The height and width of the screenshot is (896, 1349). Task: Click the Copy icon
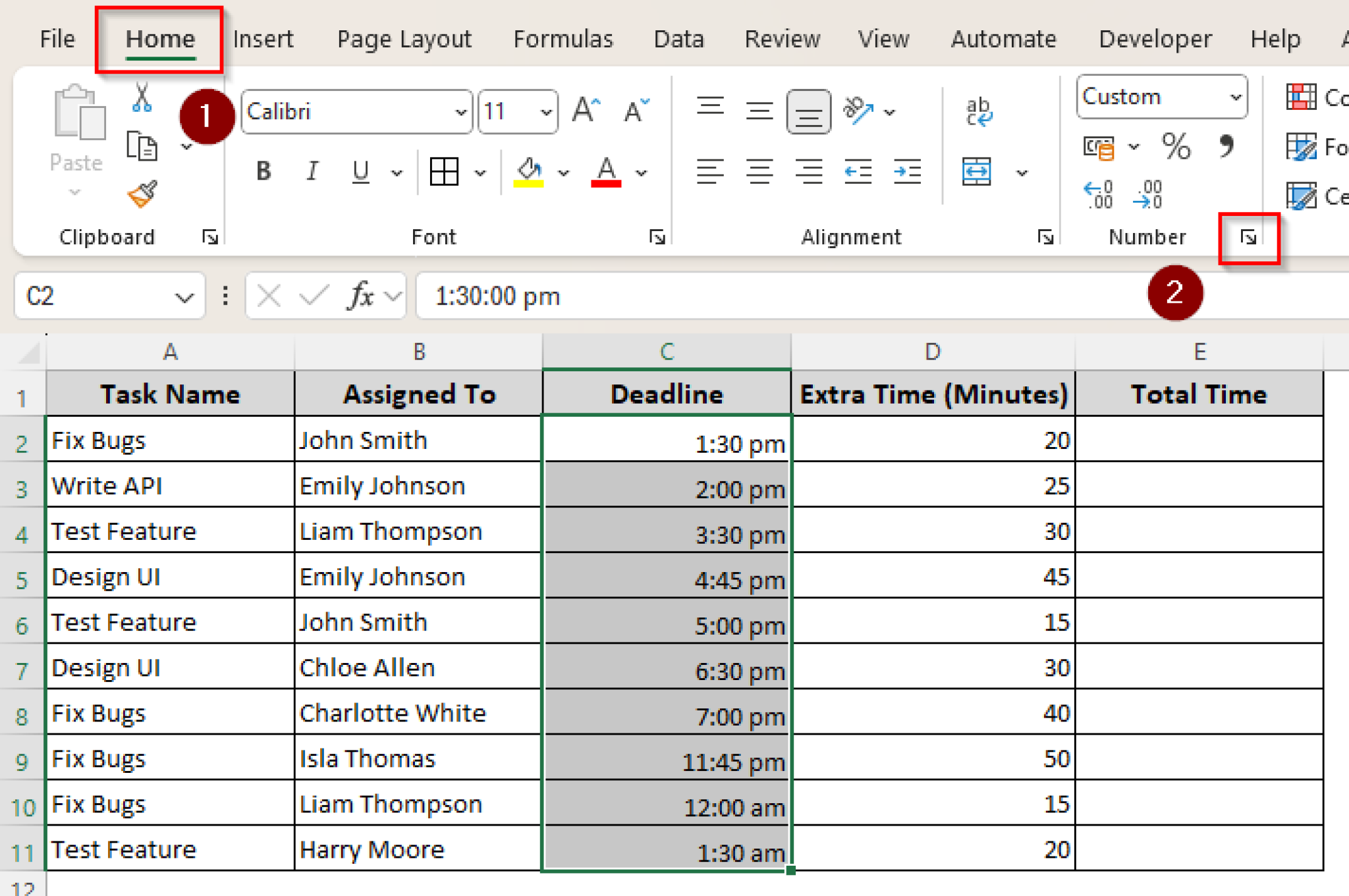pos(140,146)
